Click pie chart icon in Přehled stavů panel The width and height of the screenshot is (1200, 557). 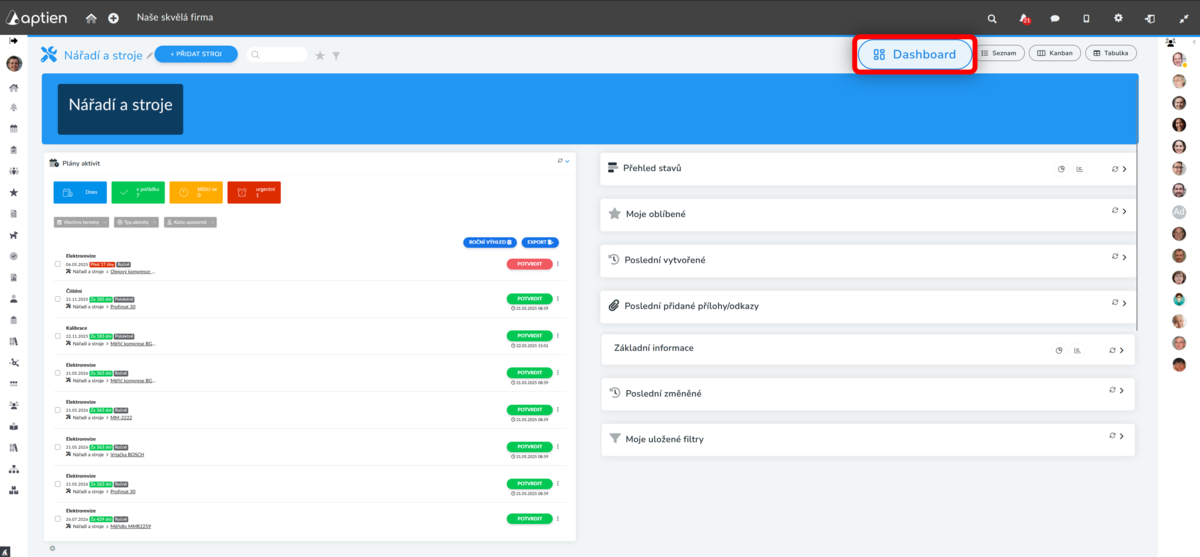1061,169
